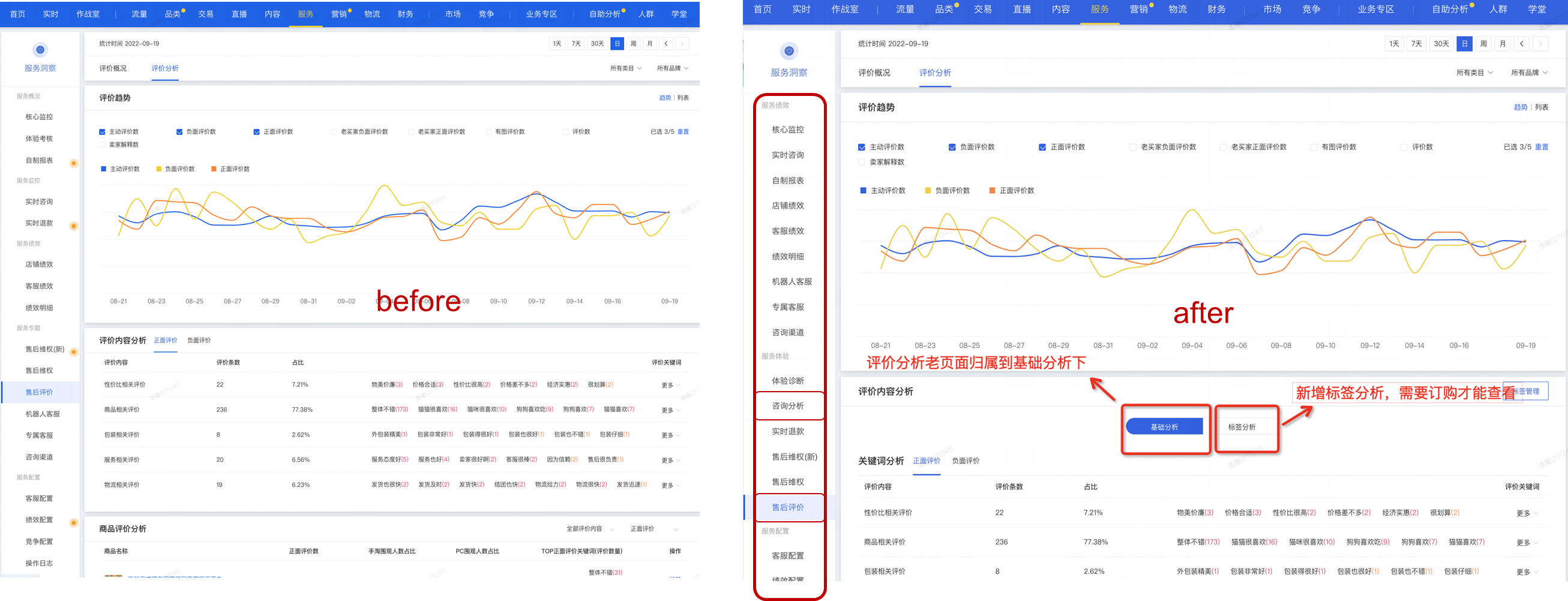Open 咨询分析 in after sidebar
Image resolution: width=1568 pixels, height=601 pixels.
(x=788, y=406)
